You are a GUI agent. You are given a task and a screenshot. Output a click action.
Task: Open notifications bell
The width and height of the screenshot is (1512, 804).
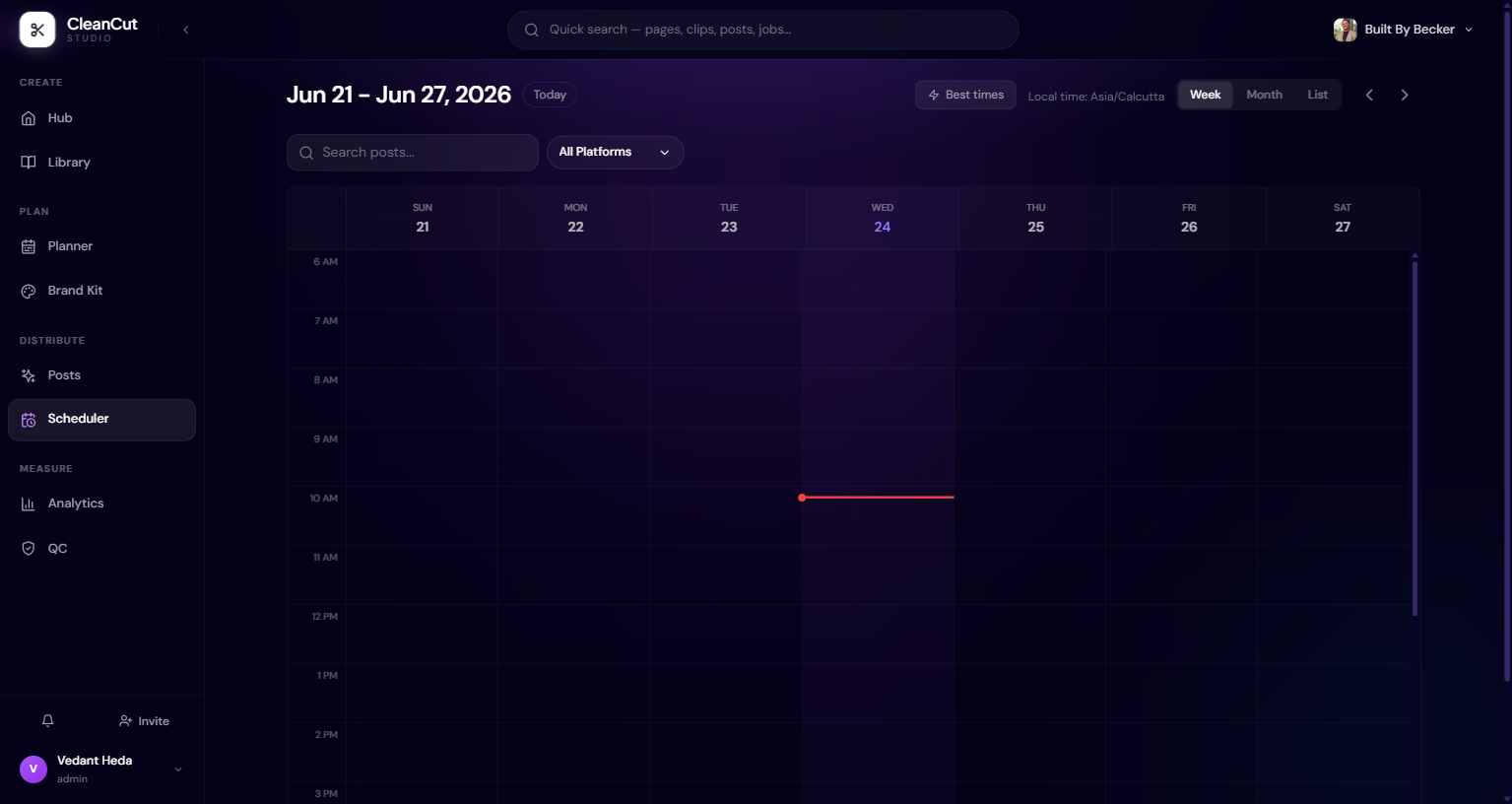47,721
